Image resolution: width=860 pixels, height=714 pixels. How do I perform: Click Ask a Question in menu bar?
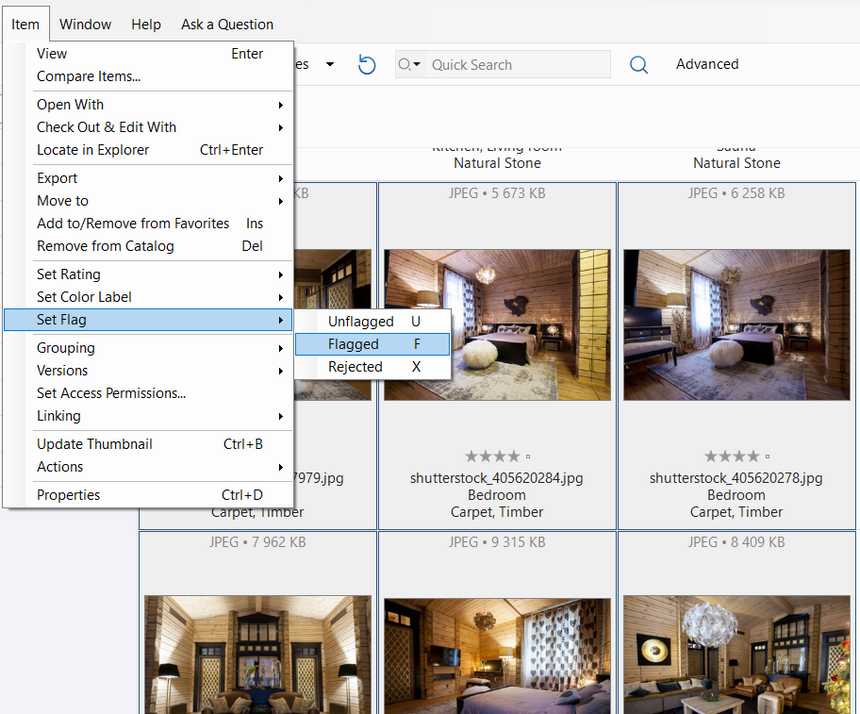click(x=227, y=24)
